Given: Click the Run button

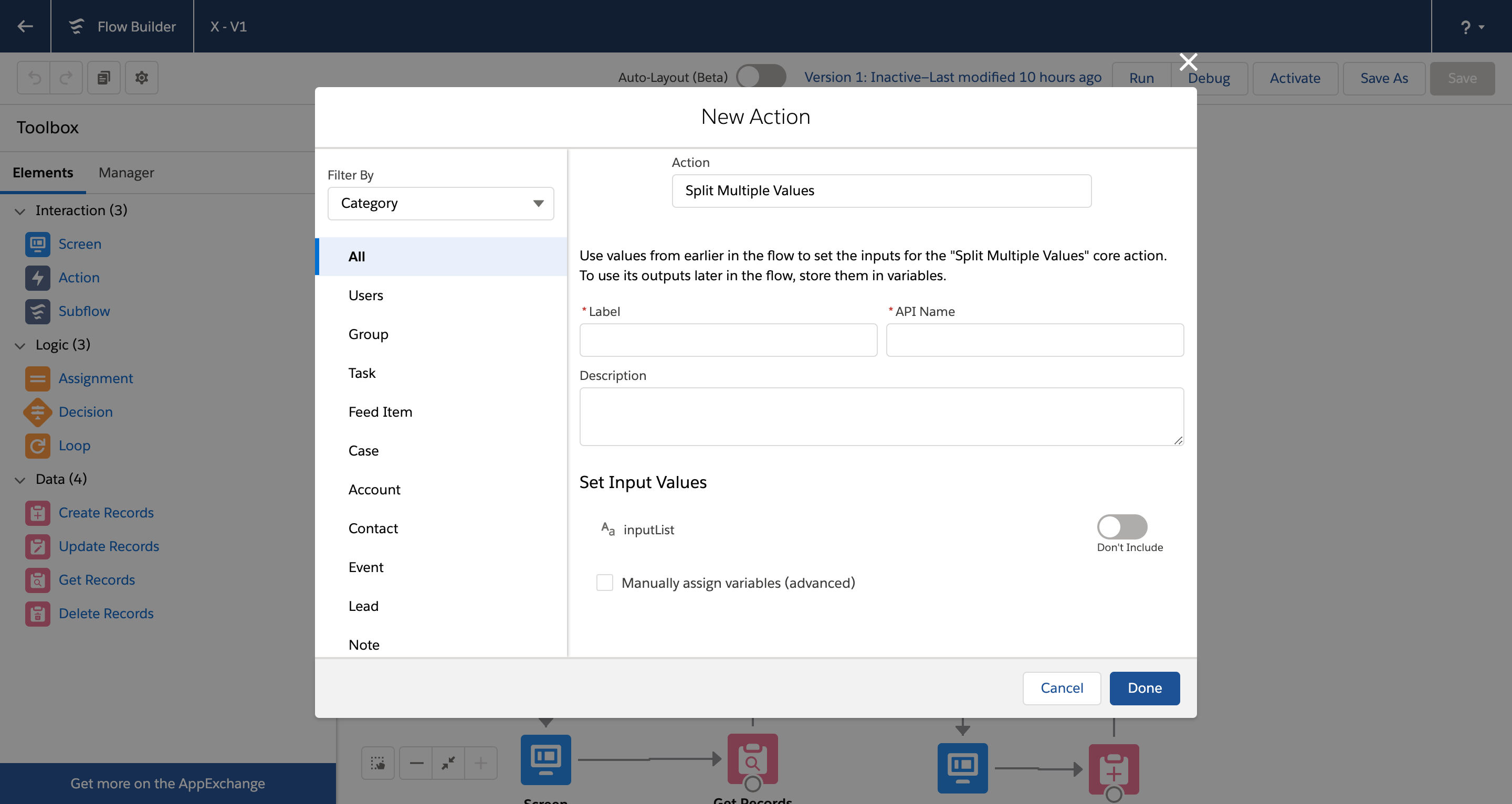Looking at the screenshot, I should (x=1141, y=78).
